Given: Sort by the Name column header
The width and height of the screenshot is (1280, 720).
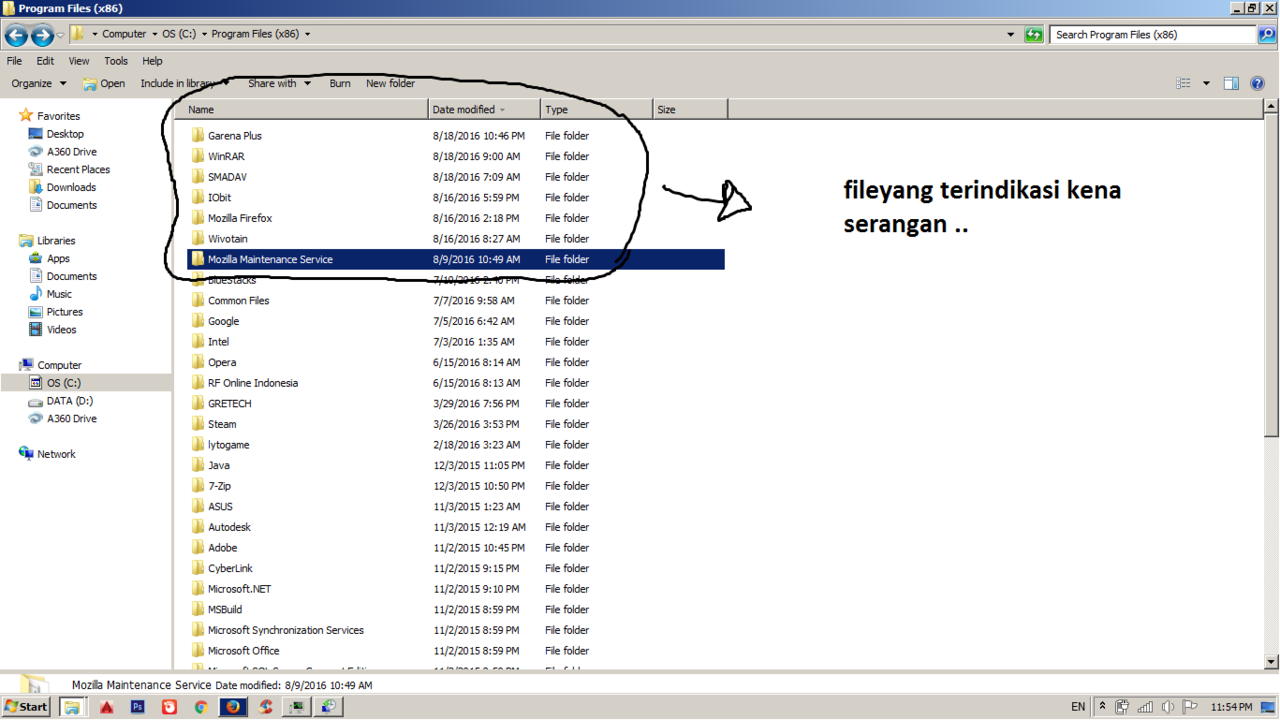Looking at the screenshot, I should point(305,110).
